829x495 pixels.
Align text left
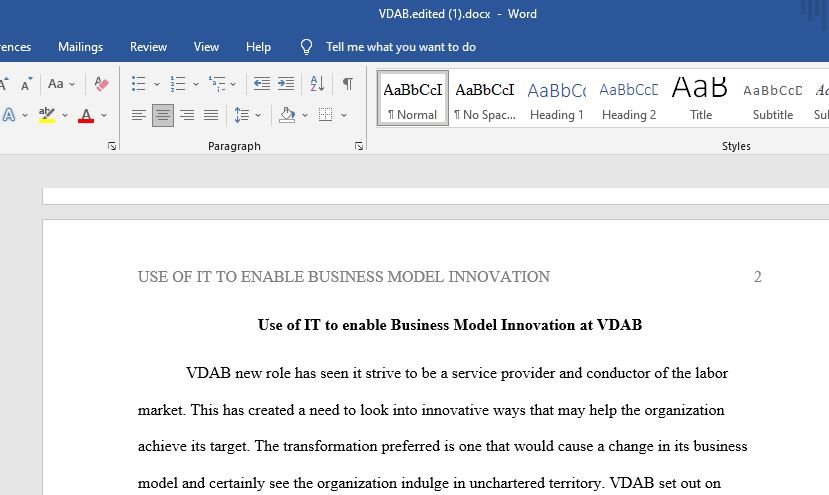coord(139,115)
